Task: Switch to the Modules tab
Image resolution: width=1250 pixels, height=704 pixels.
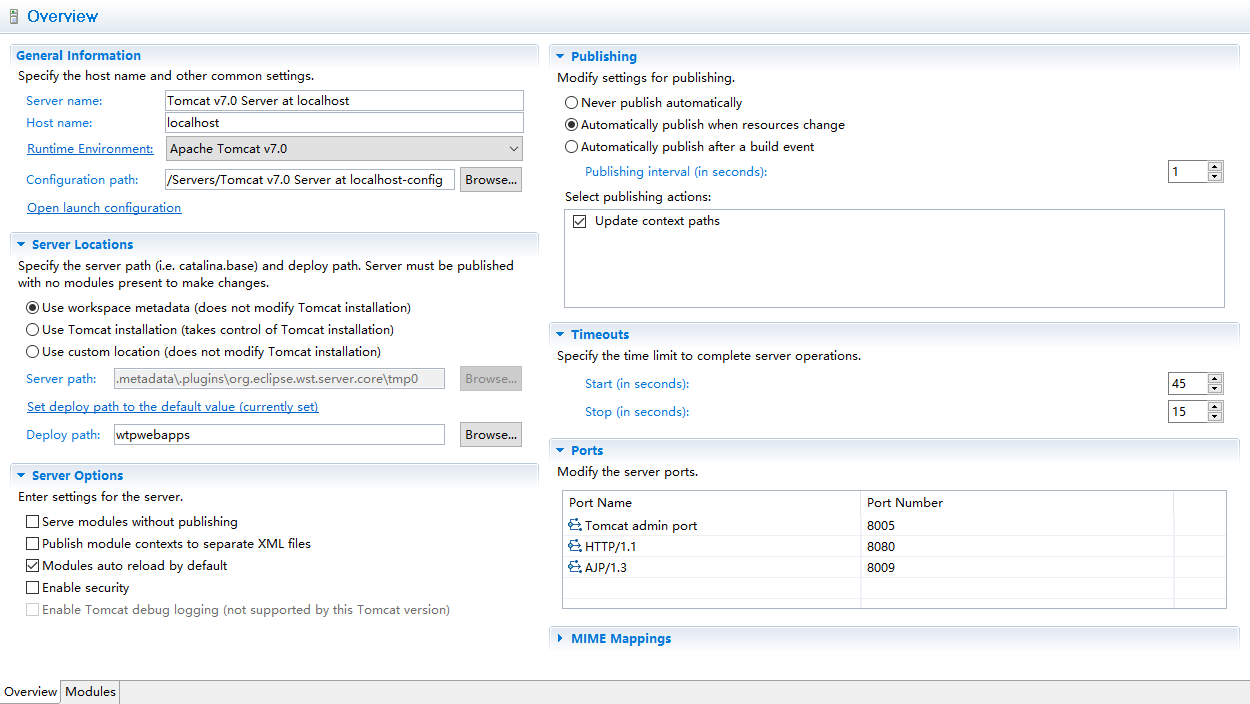Action: pyautogui.click(x=91, y=692)
